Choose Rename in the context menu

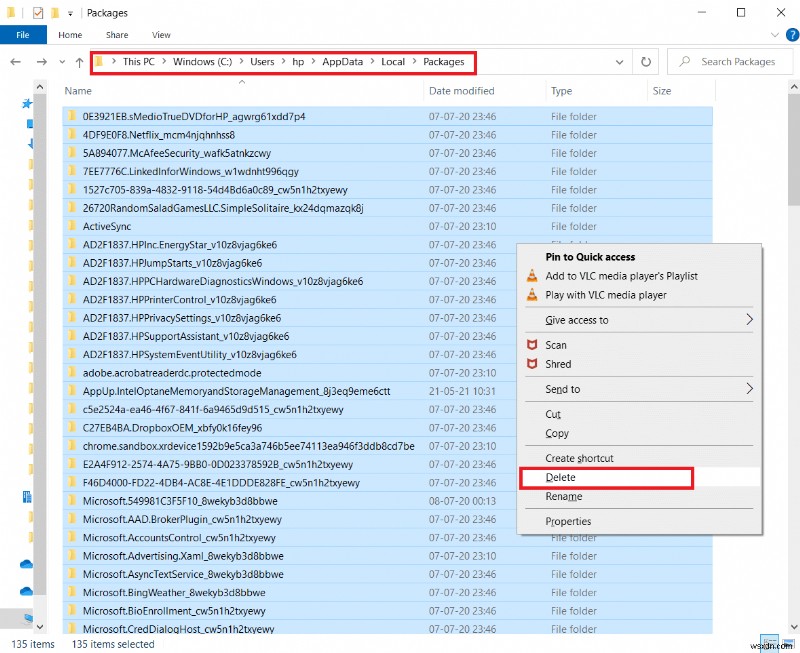click(563, 496)
